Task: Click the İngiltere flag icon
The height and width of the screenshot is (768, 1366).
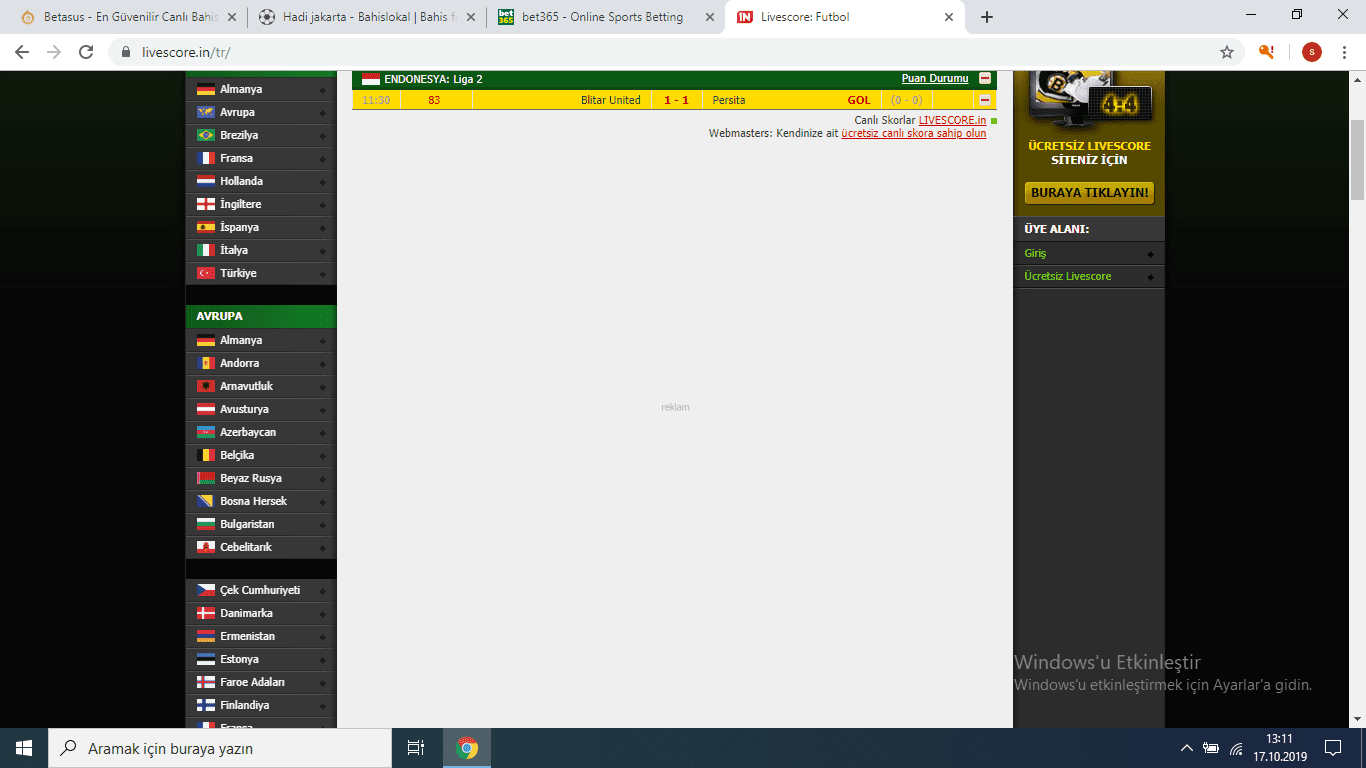Action: click(x=206, y=204)
